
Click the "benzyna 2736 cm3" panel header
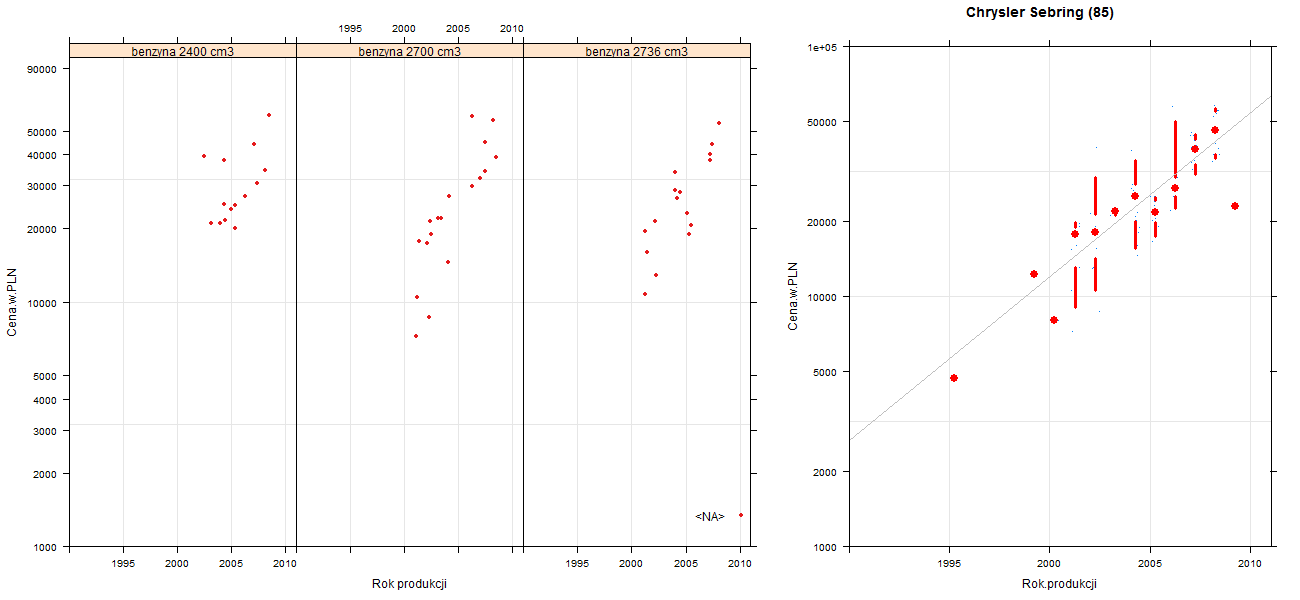(x=637, y=50)
